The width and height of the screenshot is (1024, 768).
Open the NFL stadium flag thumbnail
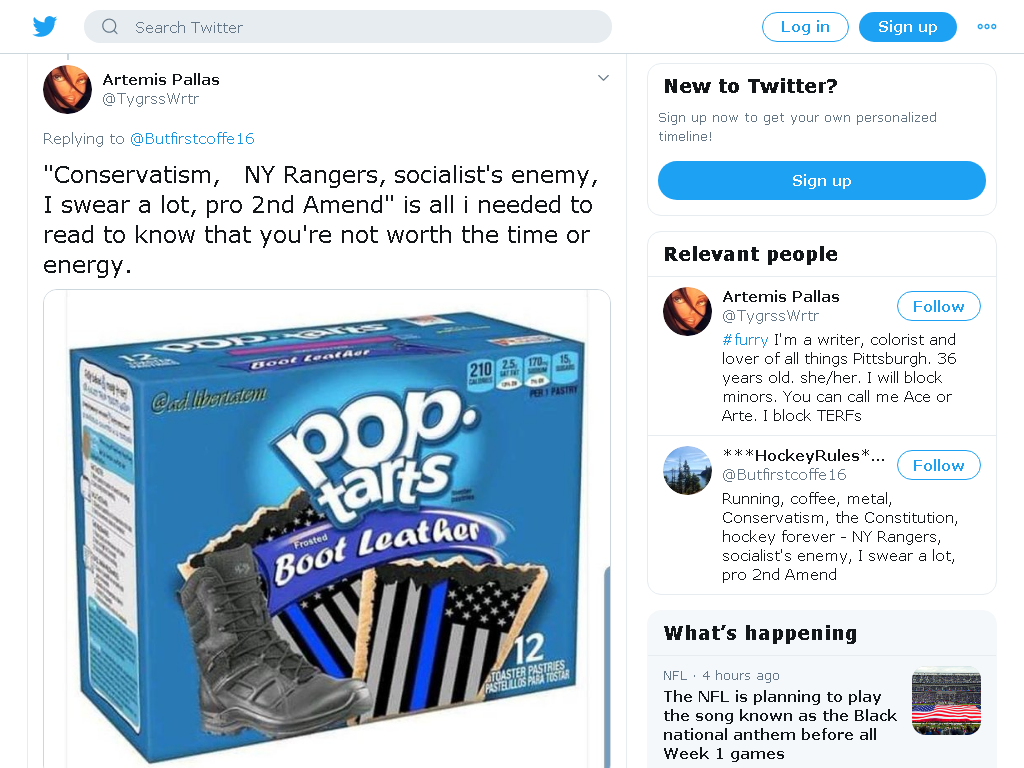coord(946,701)
